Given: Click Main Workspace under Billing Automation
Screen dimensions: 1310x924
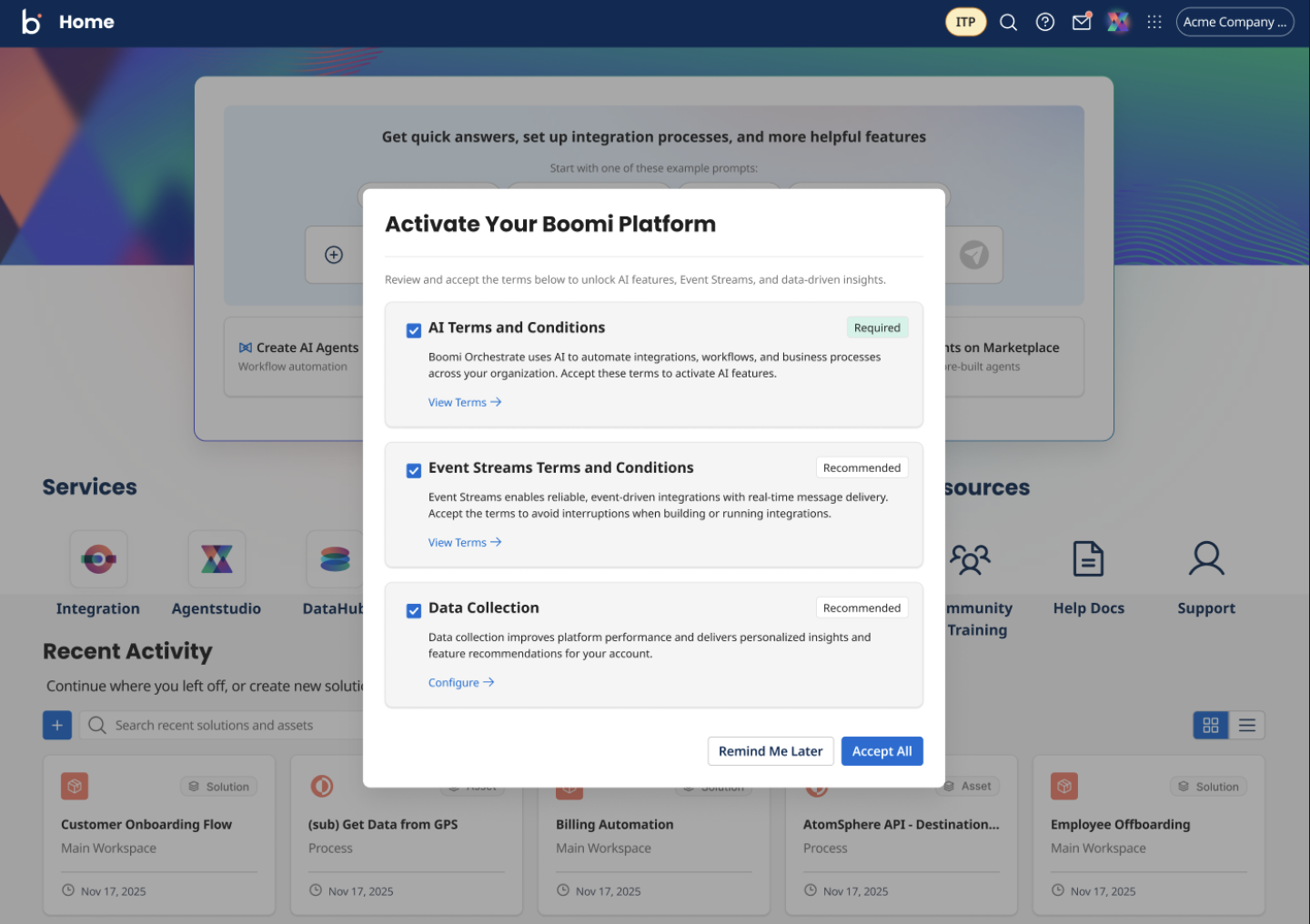Looking at the screenshot, I should [603, 848].
